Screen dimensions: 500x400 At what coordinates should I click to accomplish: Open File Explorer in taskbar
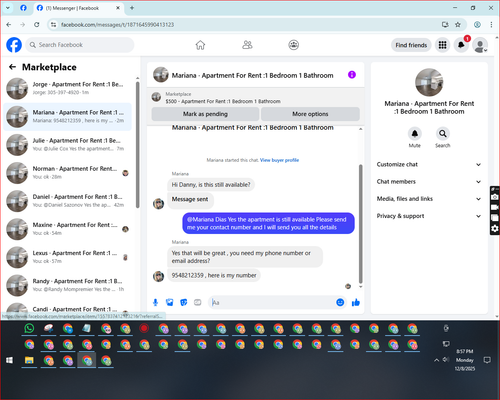pyautogui.click(x=29, y=360)
